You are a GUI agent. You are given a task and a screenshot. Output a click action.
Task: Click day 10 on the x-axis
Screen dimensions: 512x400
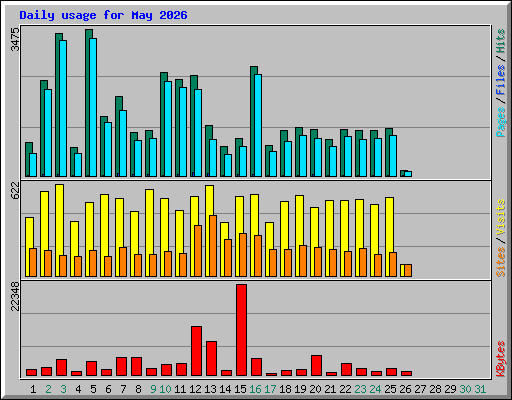pos(165,389)
